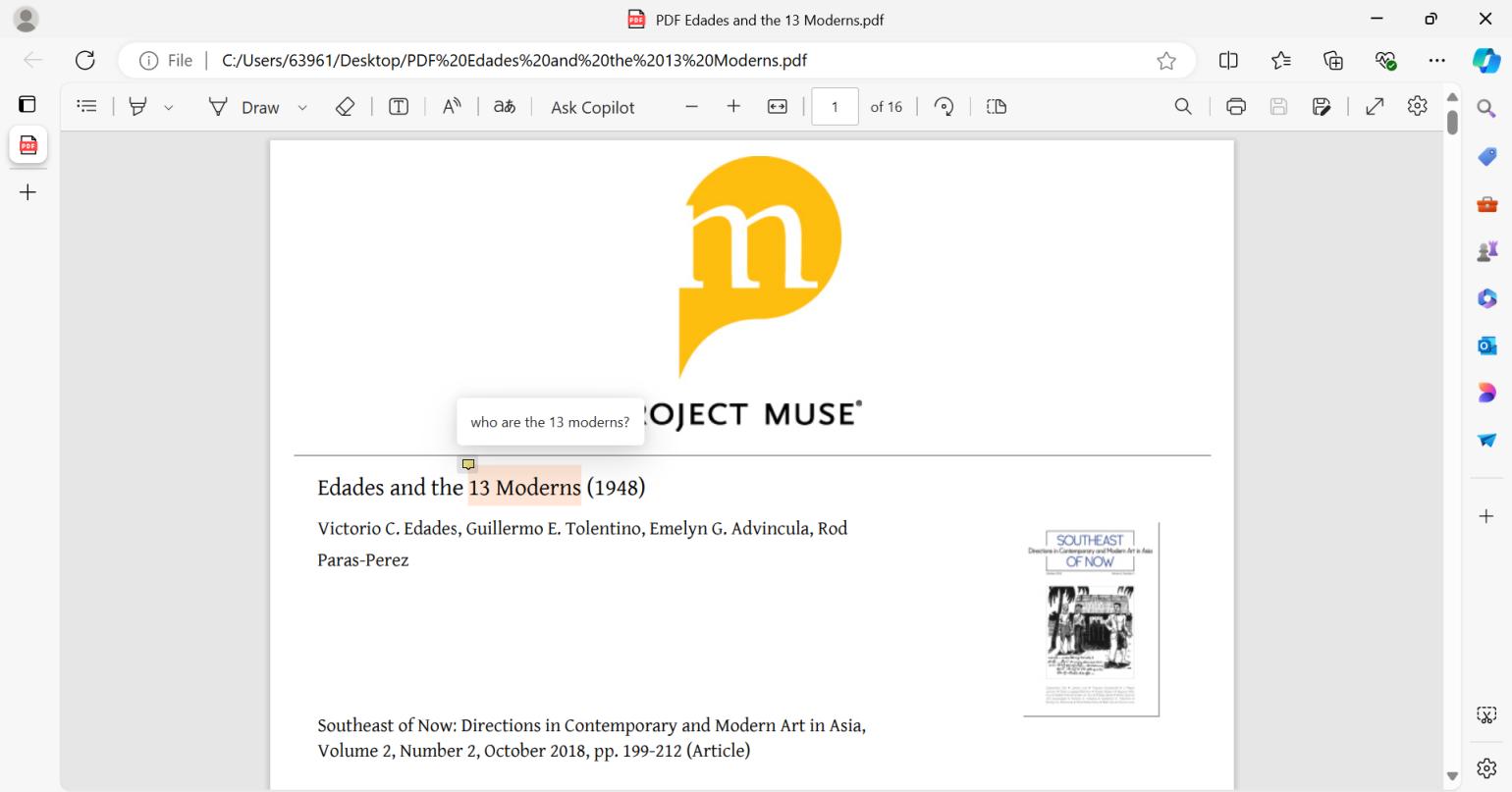Click the Southeast of Now cover thumbnail
1512x792 pixels.
click(1091, 619)
